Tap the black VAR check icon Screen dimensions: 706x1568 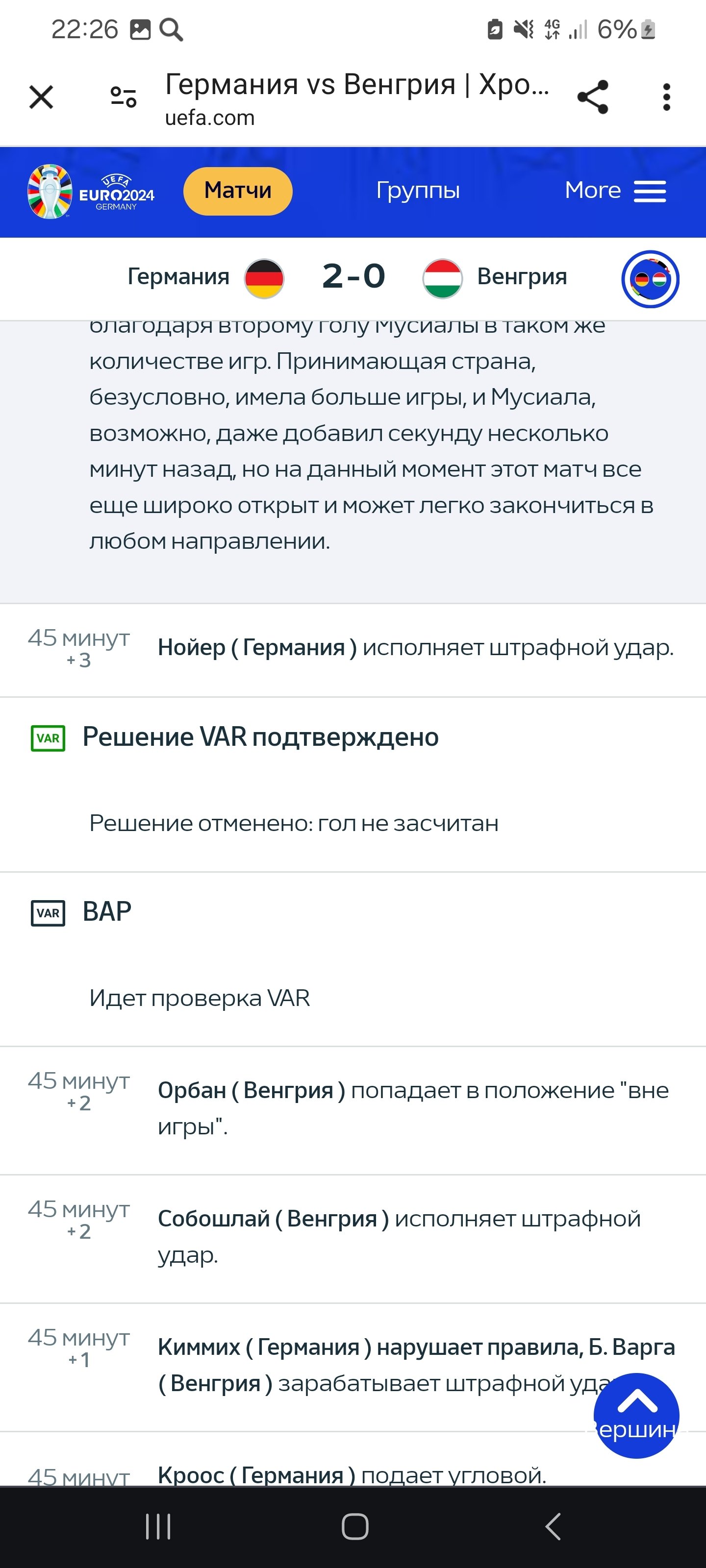tap(48, 913)
